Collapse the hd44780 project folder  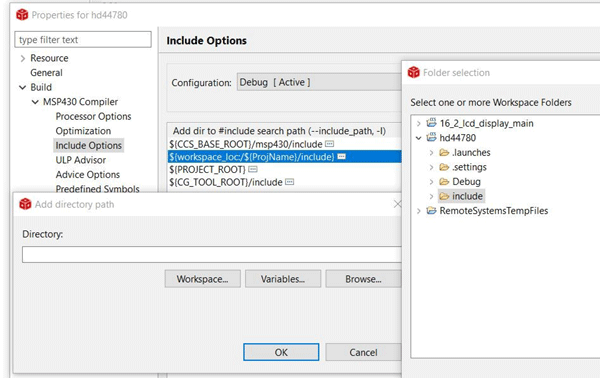point(419,138)
